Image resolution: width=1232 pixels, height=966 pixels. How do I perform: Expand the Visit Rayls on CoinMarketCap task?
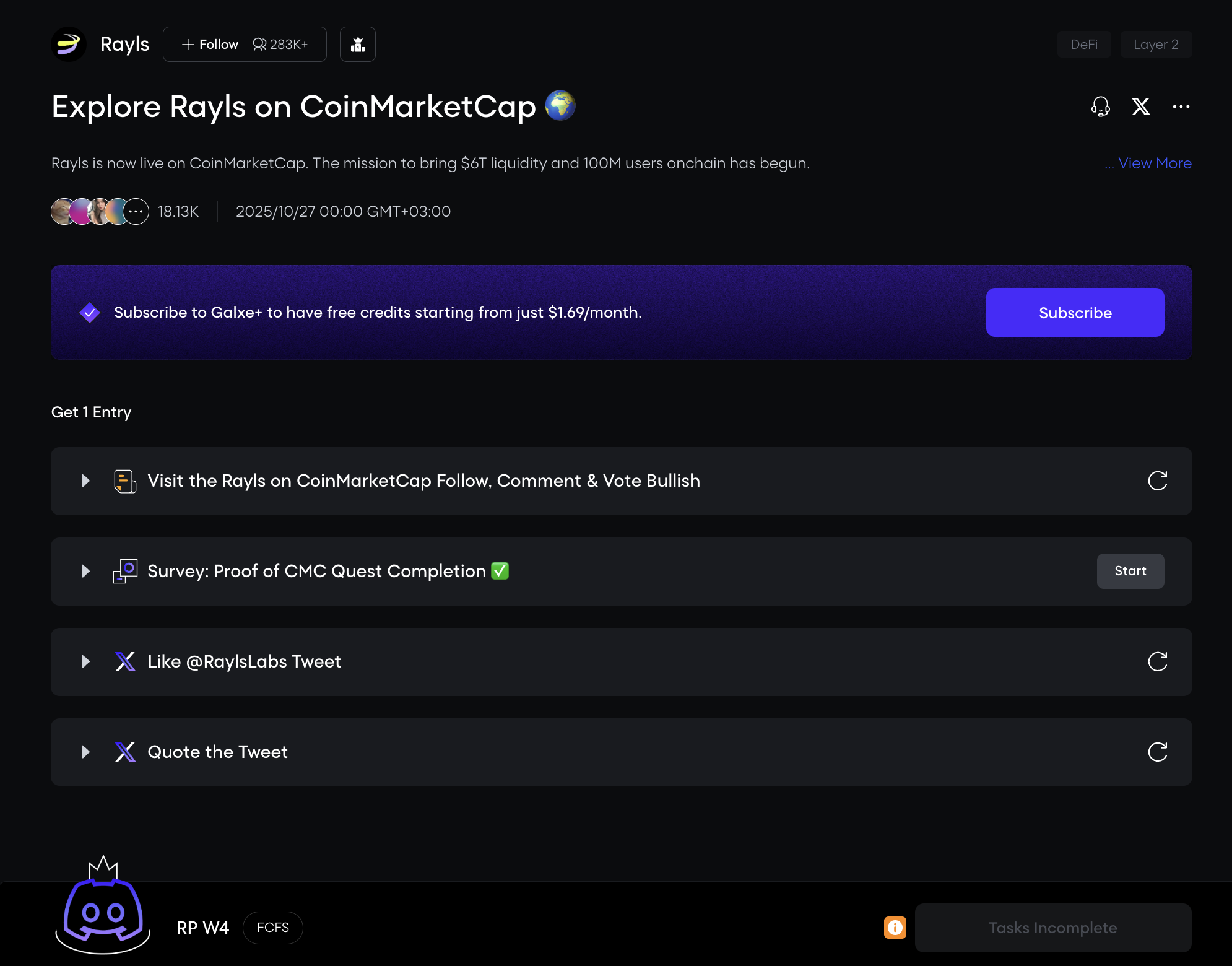[86, 481]
